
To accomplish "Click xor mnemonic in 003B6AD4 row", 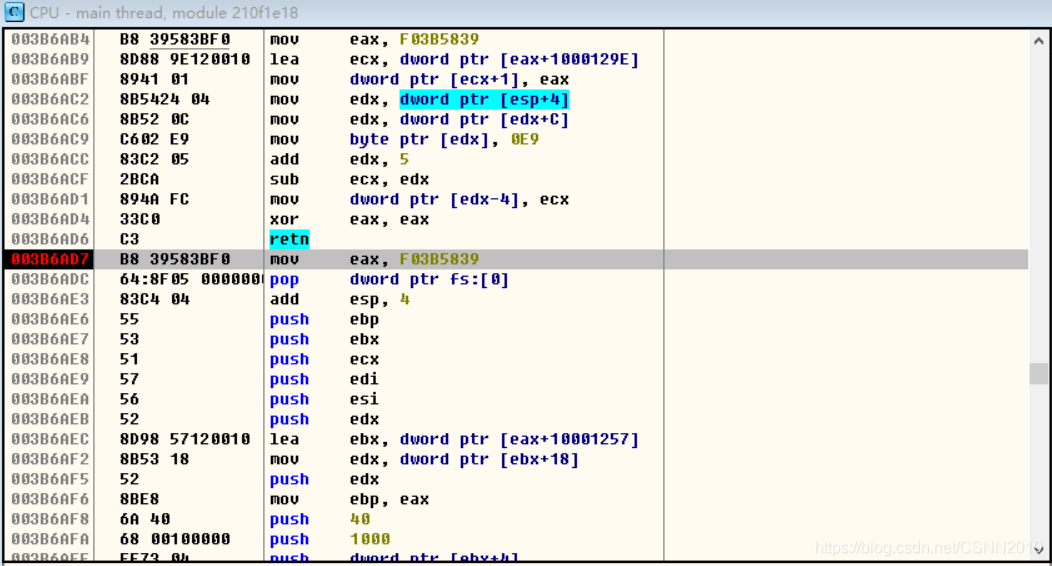I will [x=284, y=220].
